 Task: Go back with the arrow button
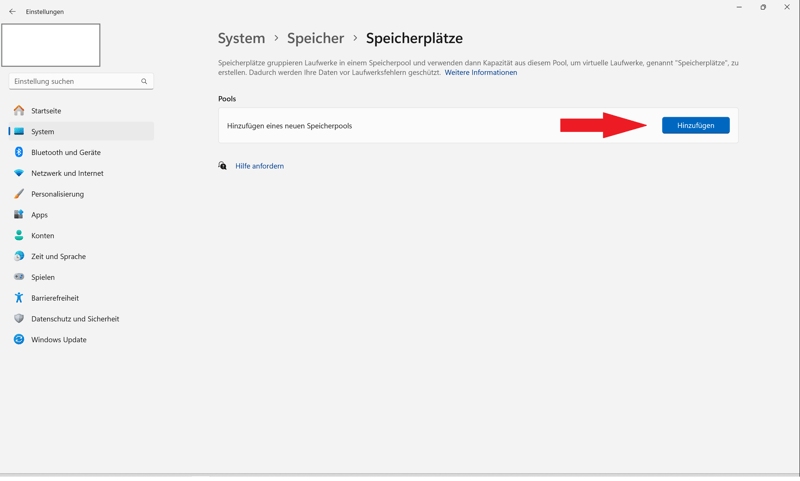pyautogui.click(x=12, y=12)
